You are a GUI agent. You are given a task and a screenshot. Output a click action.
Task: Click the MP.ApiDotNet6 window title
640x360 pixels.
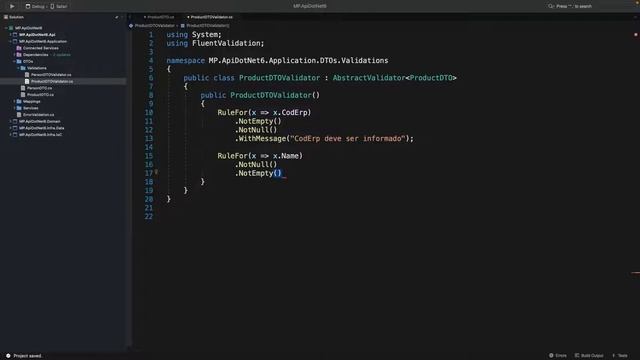click(x=310, y=6)
